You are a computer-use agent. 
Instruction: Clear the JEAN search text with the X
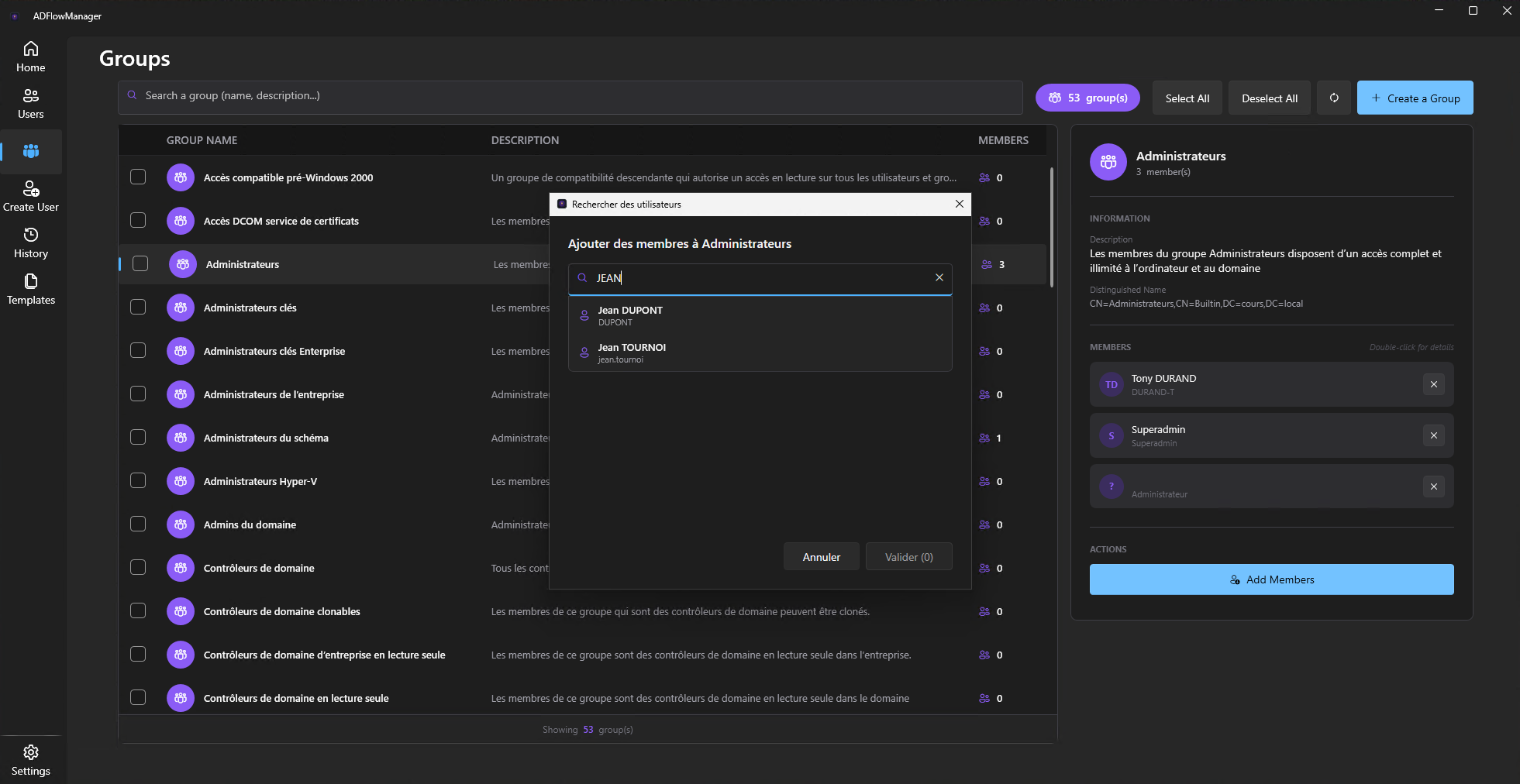pyautogui.click(x=939, y=278)
